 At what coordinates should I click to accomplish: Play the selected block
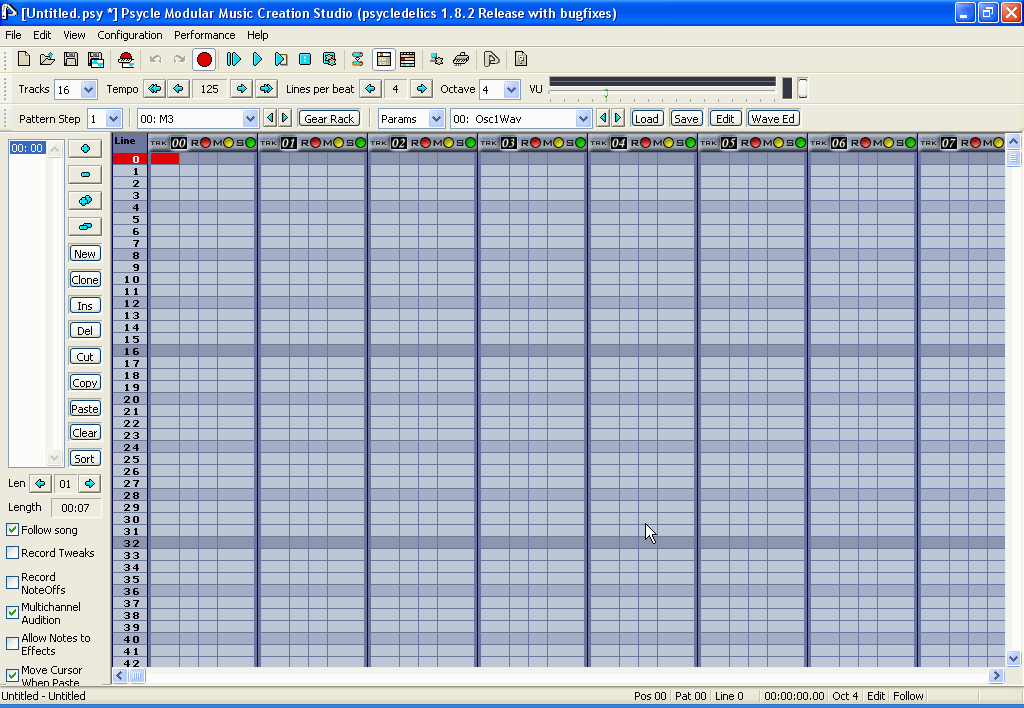(281, 59)
